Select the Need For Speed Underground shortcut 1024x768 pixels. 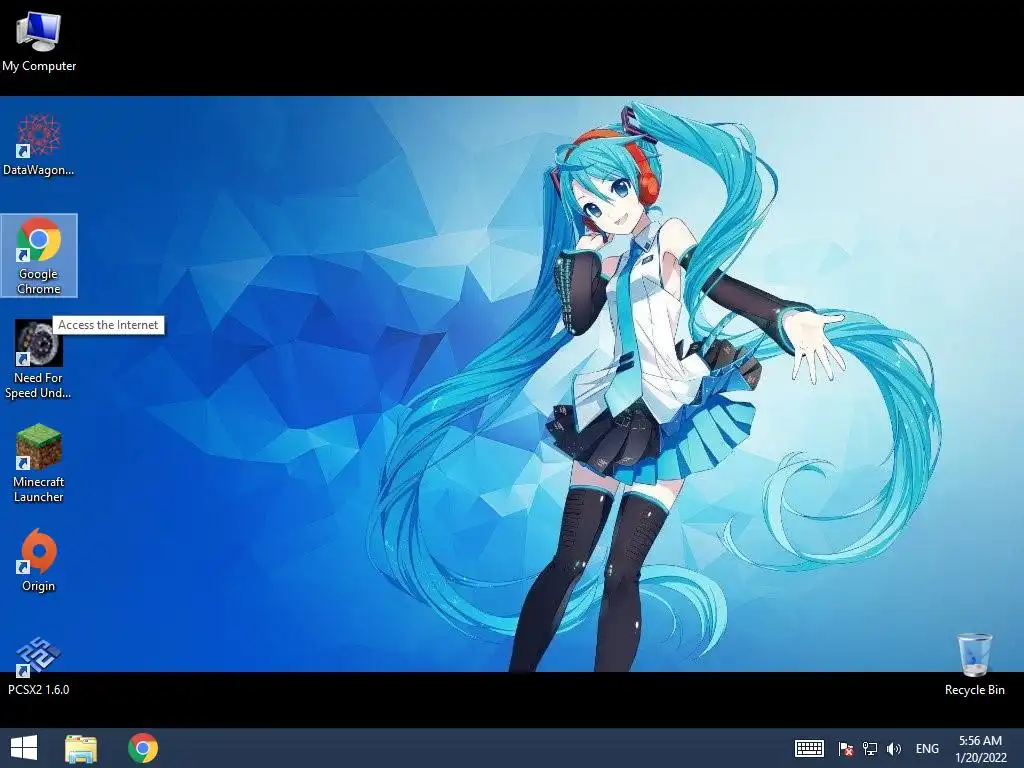point(39,359)
